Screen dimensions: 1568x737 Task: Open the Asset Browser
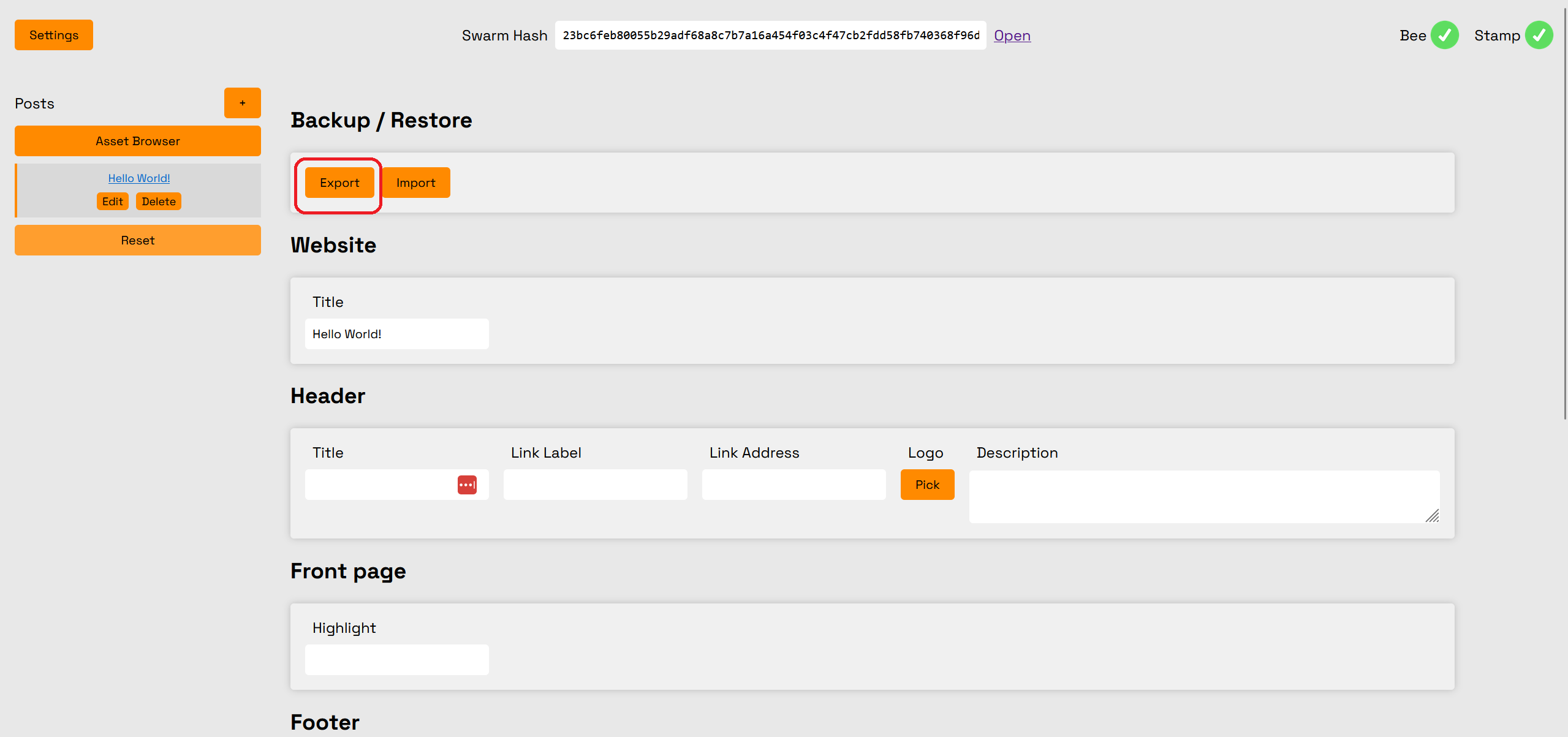tap(138, 141)
